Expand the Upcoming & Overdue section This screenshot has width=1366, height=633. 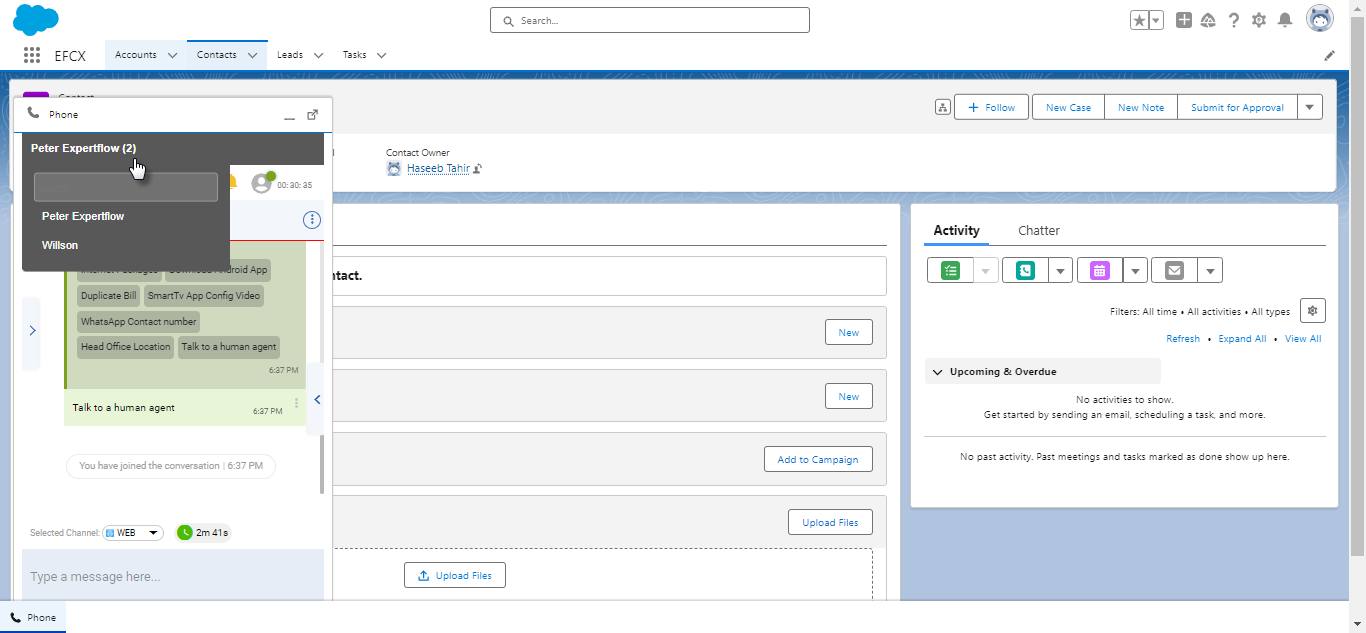[x=938, y=372]
